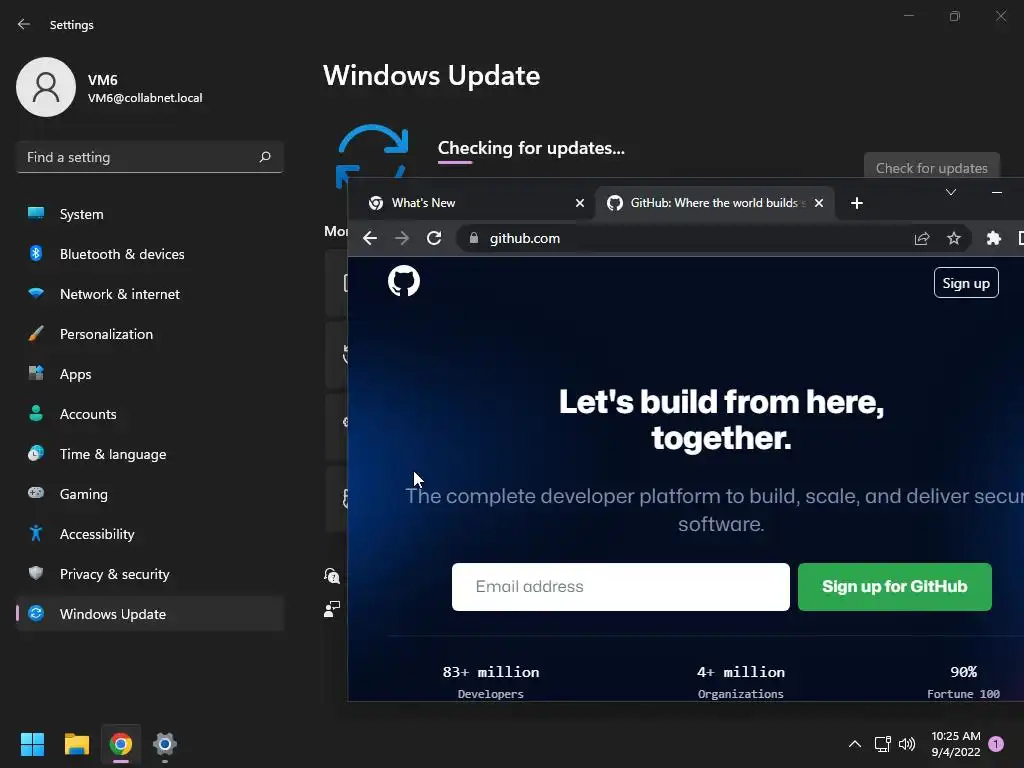Open Gaming settings category
Screen dimensions: 1024x768
[x=150, y=494]
